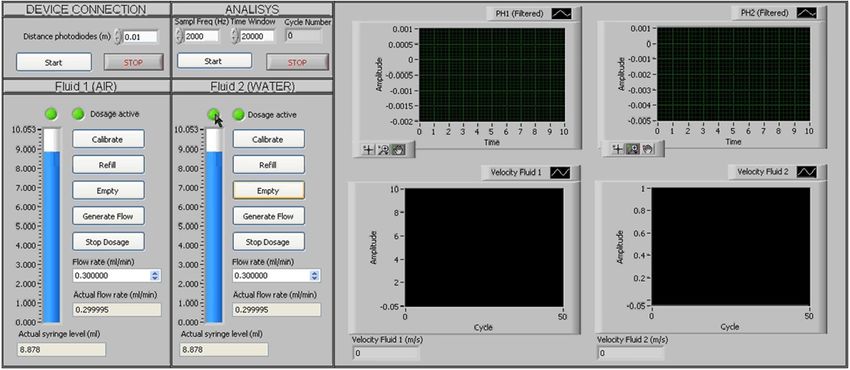Screen dimensions: 850x370
Task: Stop Dosage for Fluid 1 (AIR)
Action: click(108, 241)
